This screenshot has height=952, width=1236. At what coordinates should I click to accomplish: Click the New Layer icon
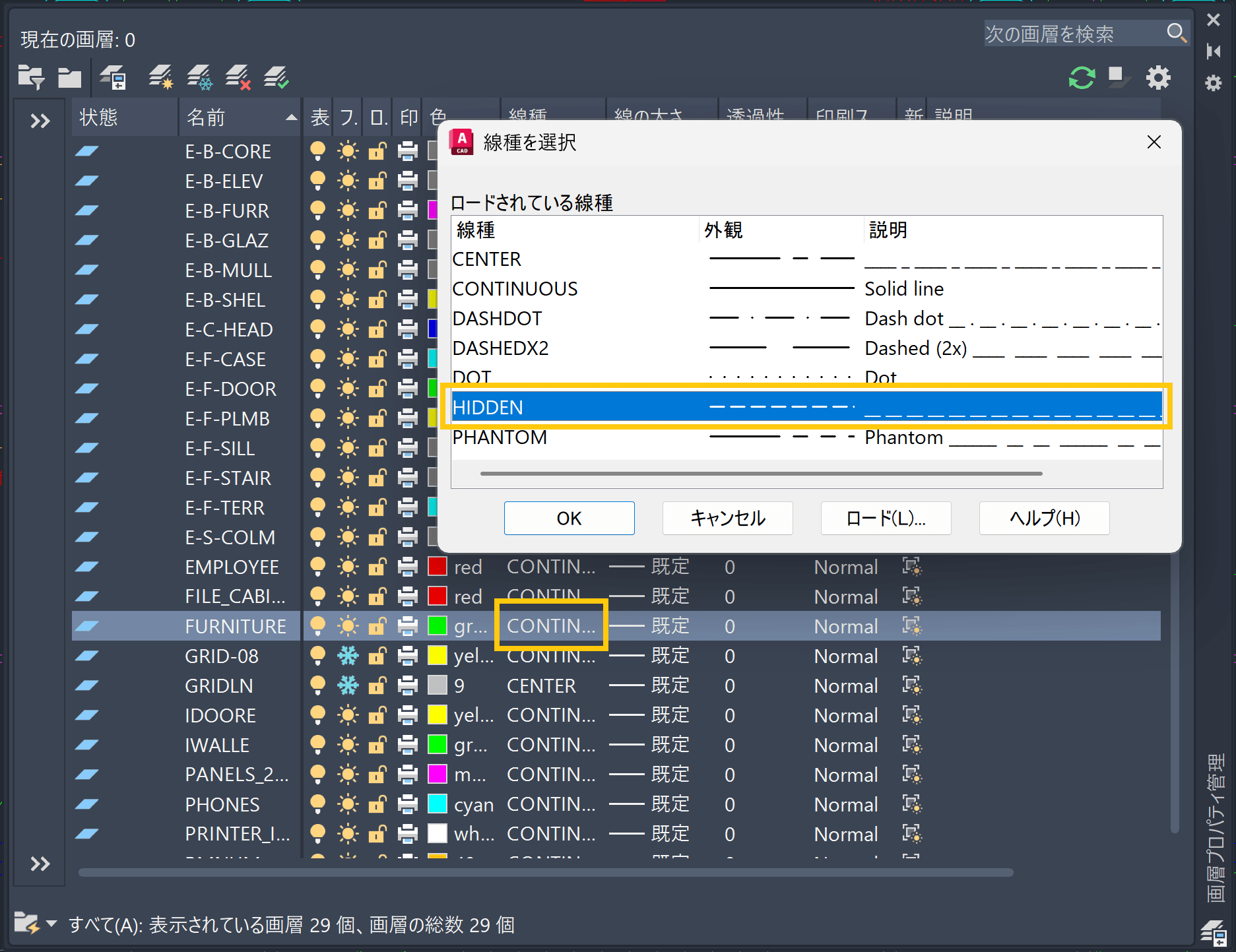[160, 77]
